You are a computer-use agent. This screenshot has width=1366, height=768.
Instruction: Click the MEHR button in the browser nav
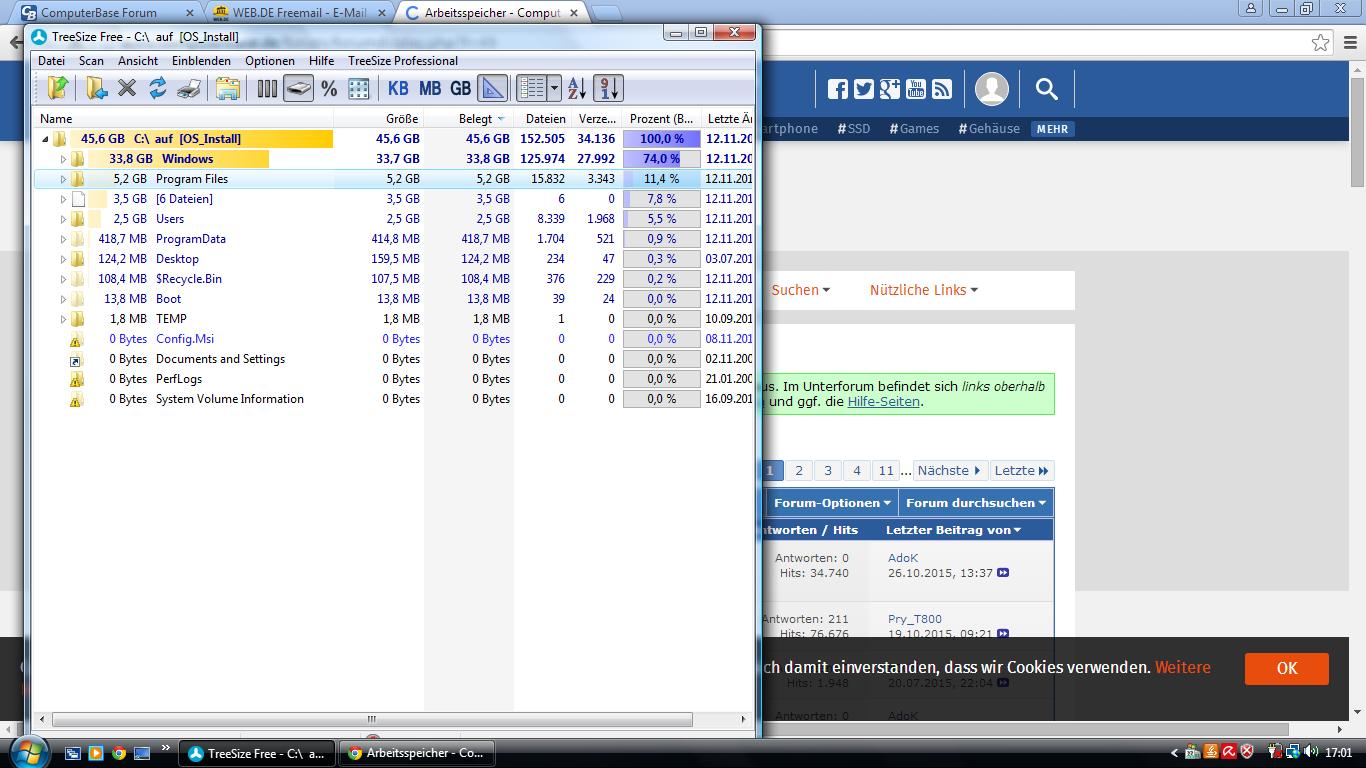click(1052, 129)
